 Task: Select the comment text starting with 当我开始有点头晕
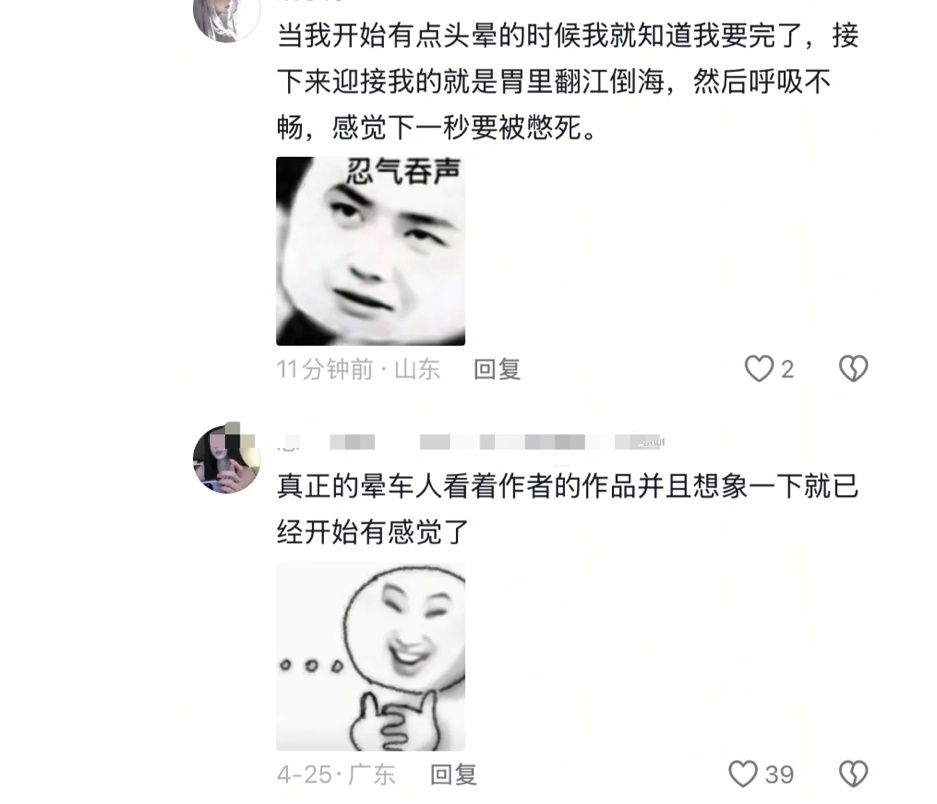tap(568, 81)
